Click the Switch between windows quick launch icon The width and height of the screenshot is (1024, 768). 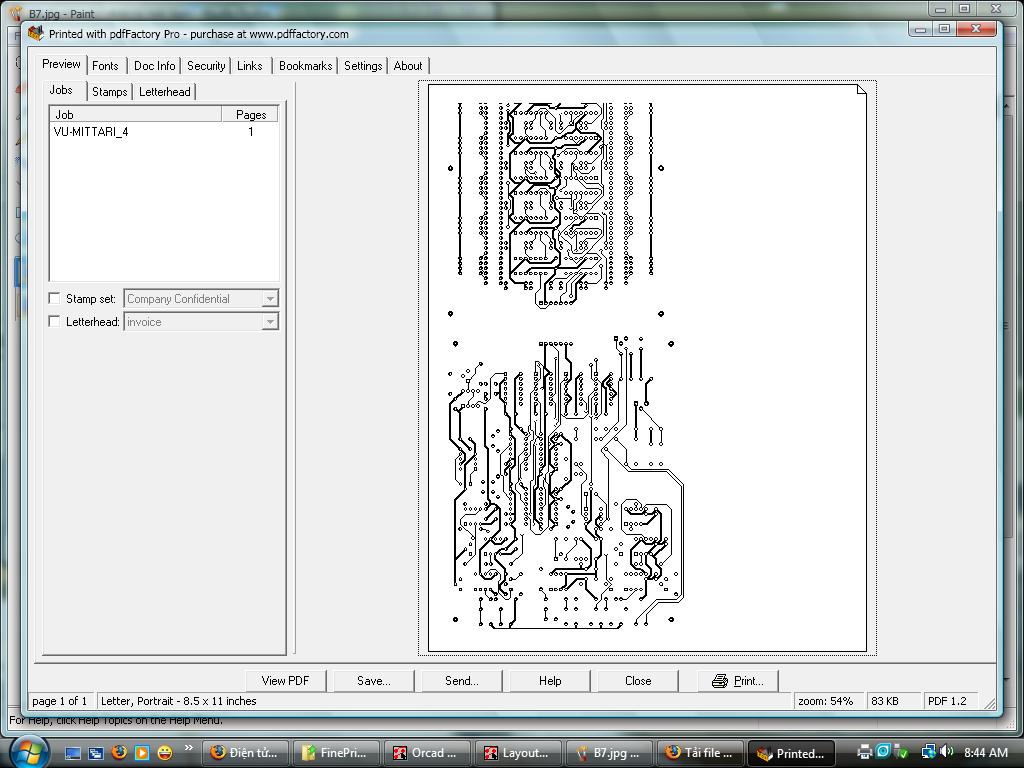95,753
